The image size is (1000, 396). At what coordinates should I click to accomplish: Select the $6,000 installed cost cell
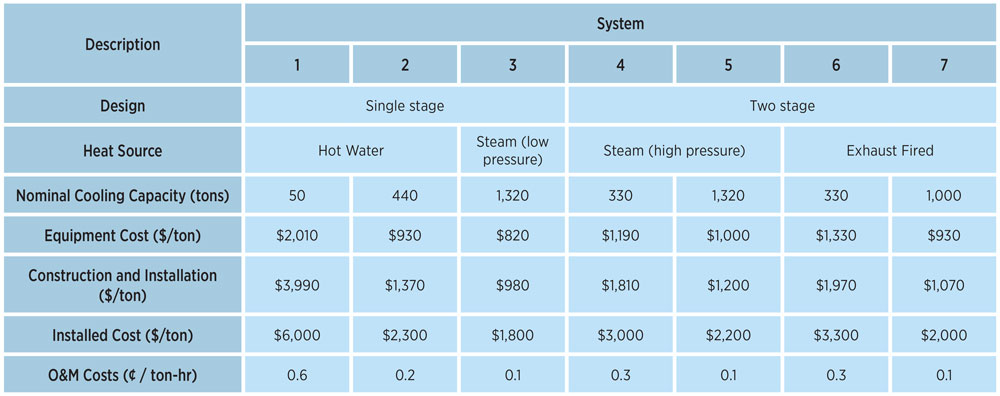tap(297, 335)
